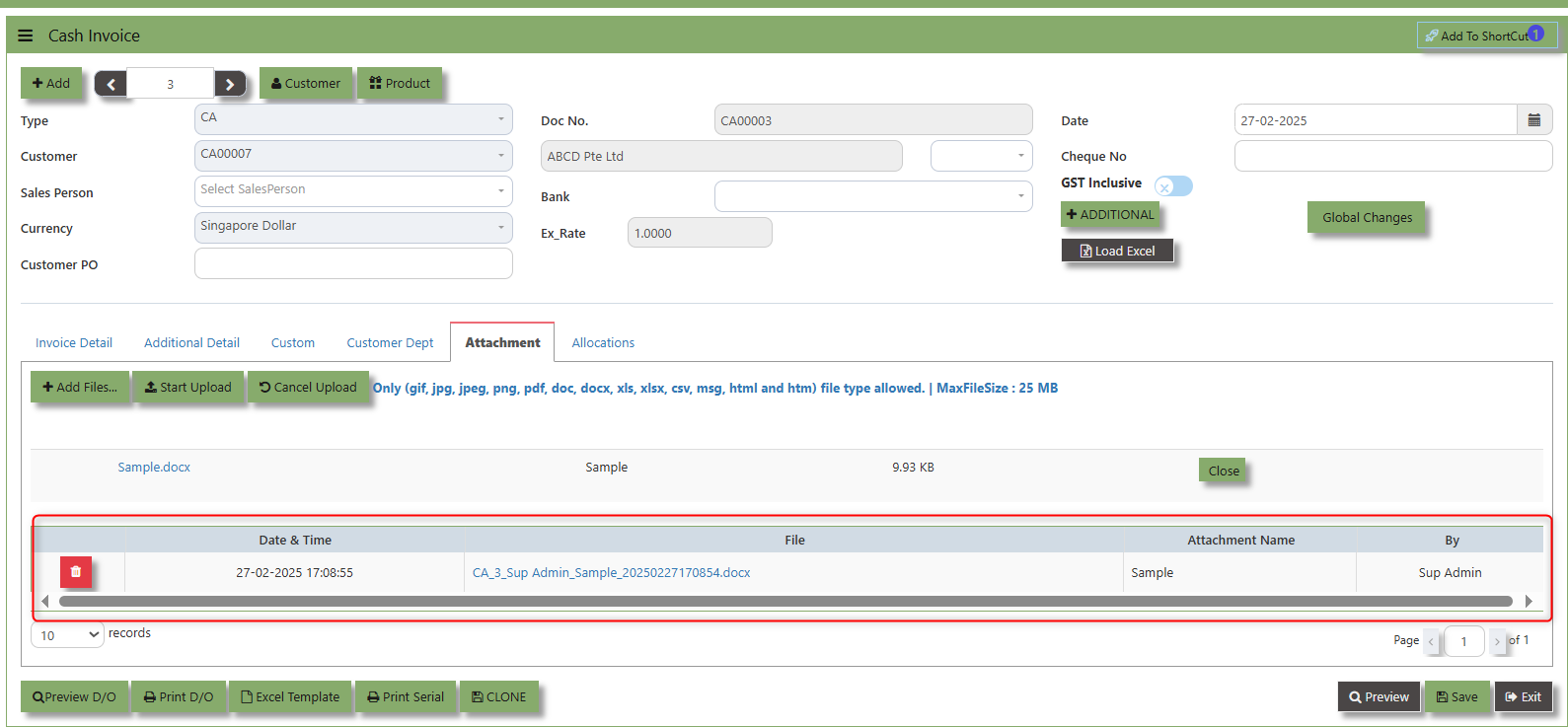This screenshot has height=727, width=1568.
Task: Click the Cheque No input field
Action: 1393,156
